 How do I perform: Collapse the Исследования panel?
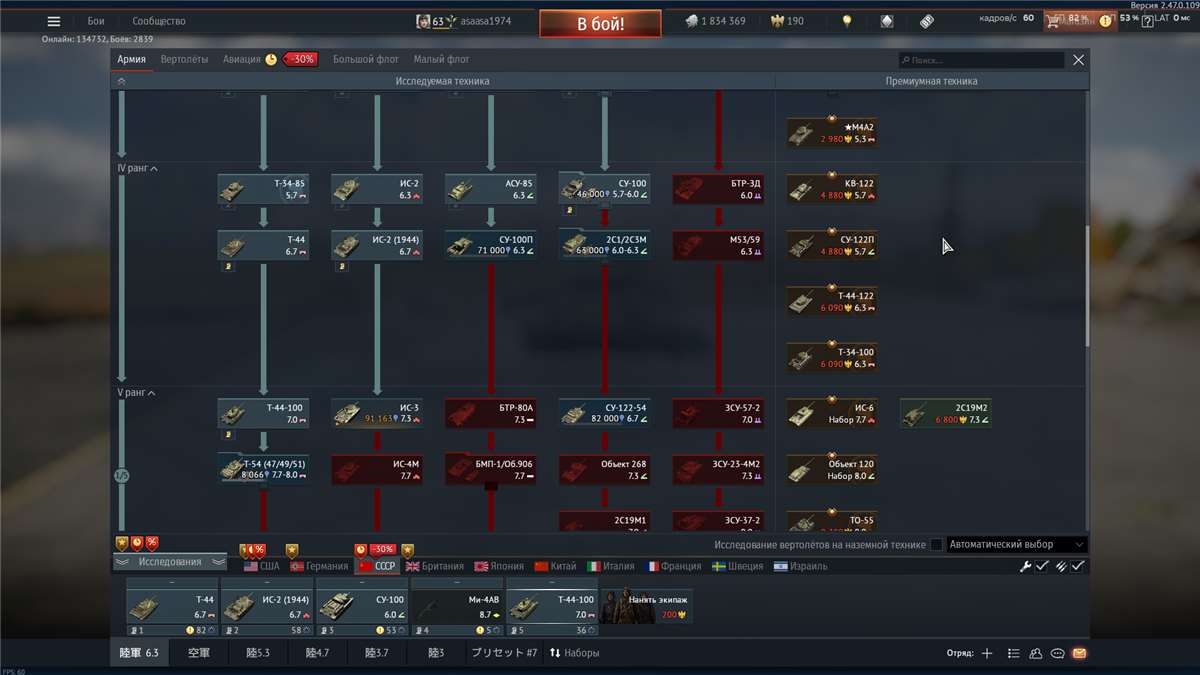(170, 562)
